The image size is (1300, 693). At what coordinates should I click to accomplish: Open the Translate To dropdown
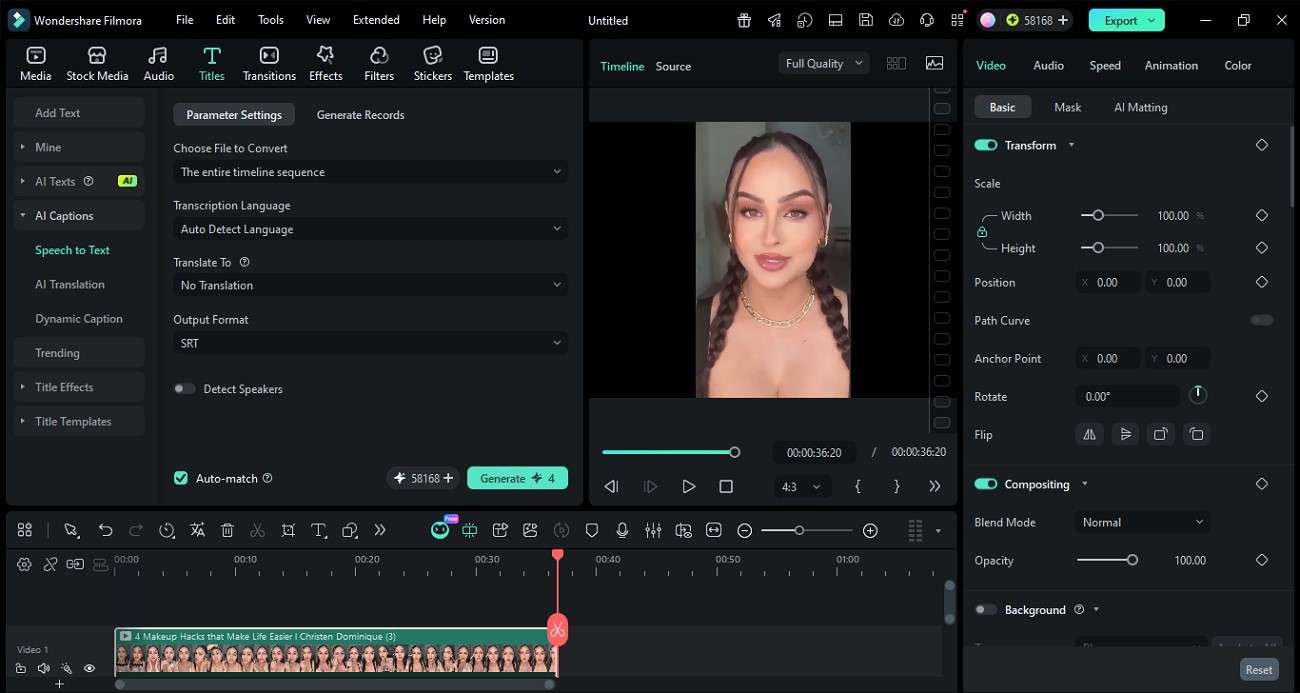click(x=370, y=285)
